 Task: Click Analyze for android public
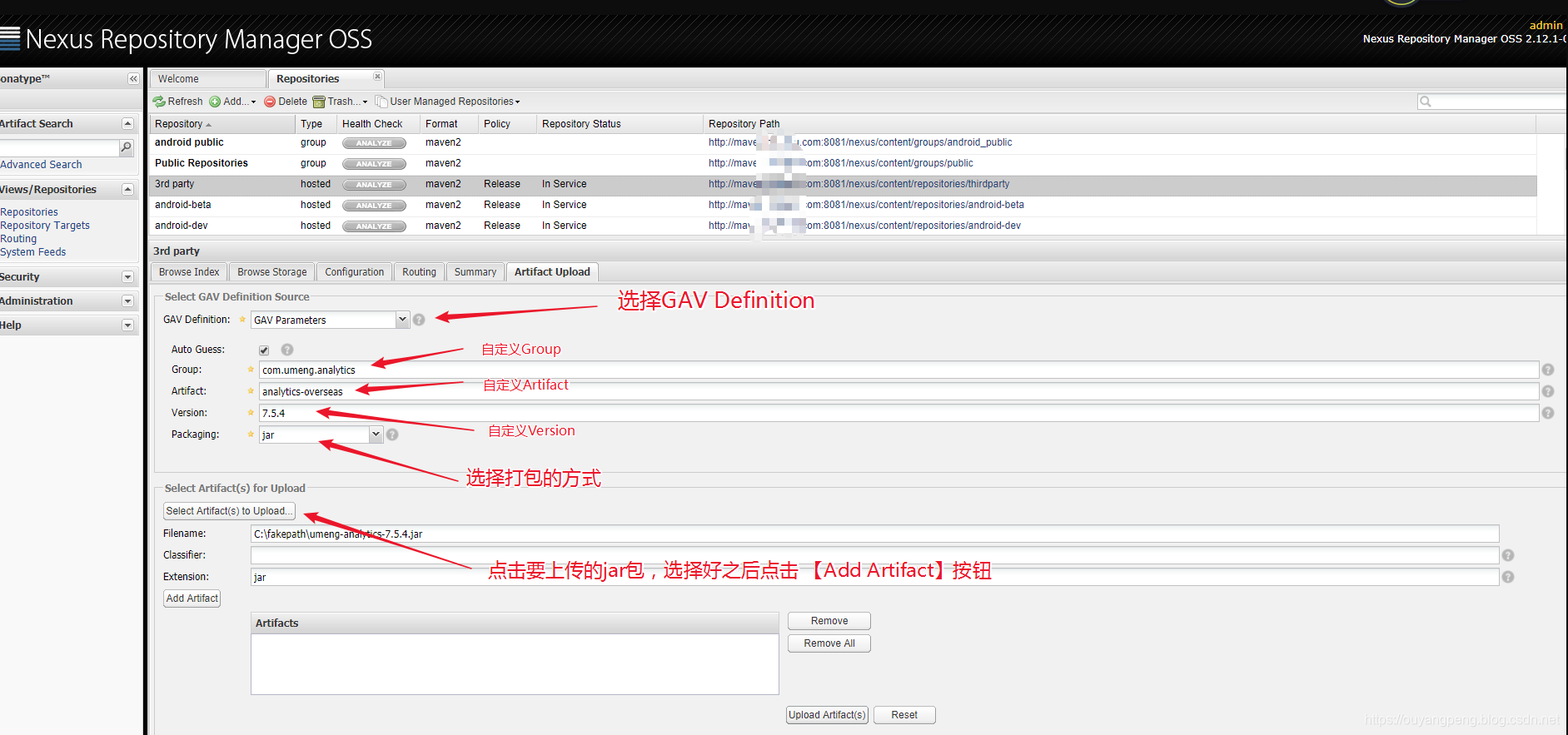(374, 143)
